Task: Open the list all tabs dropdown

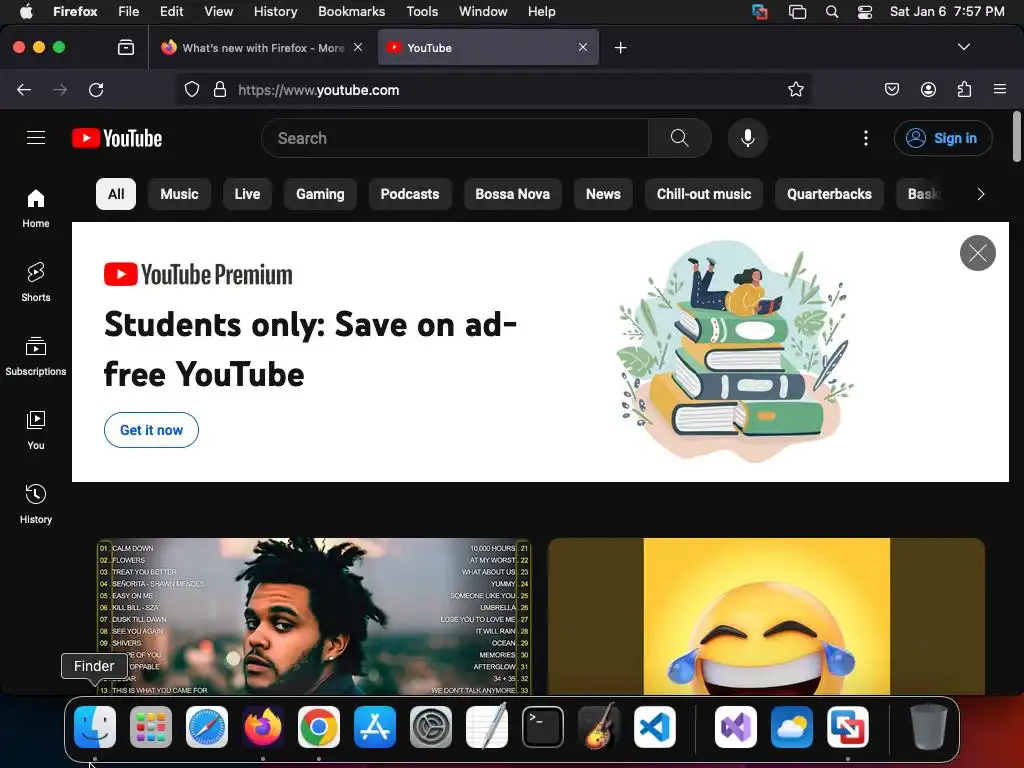Action: point(964,47)
